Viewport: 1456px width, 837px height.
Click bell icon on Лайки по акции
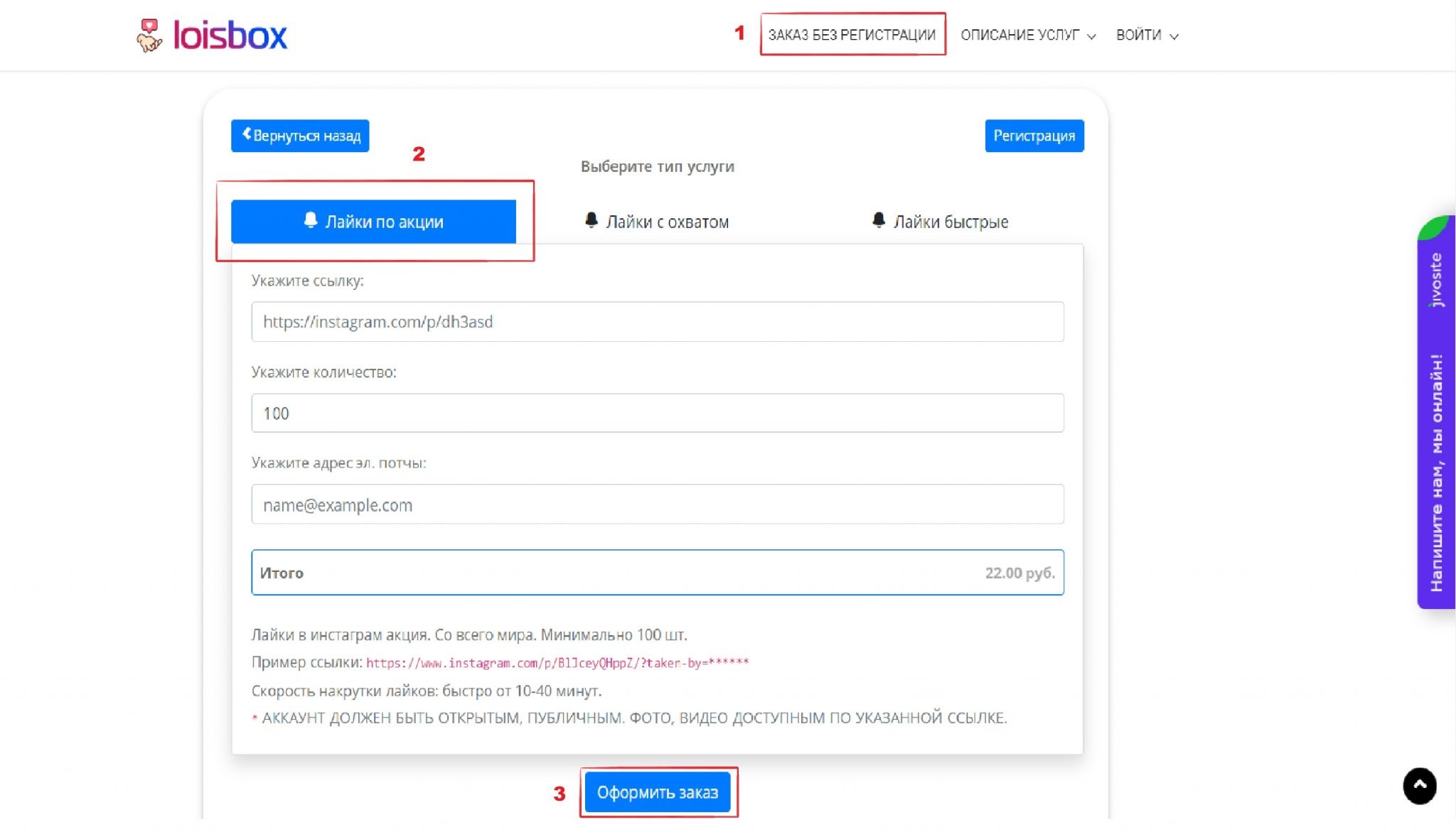[x=310, y=220]
